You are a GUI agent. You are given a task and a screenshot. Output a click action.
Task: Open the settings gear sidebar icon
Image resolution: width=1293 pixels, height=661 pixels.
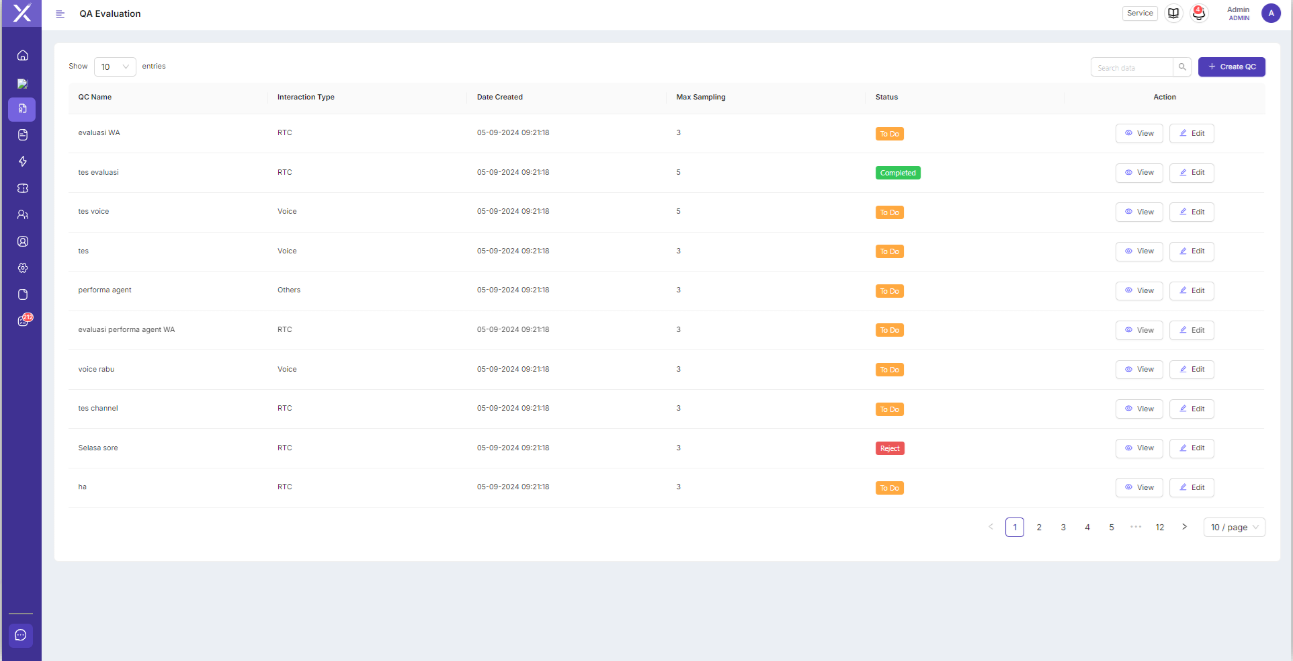(22, 268)
